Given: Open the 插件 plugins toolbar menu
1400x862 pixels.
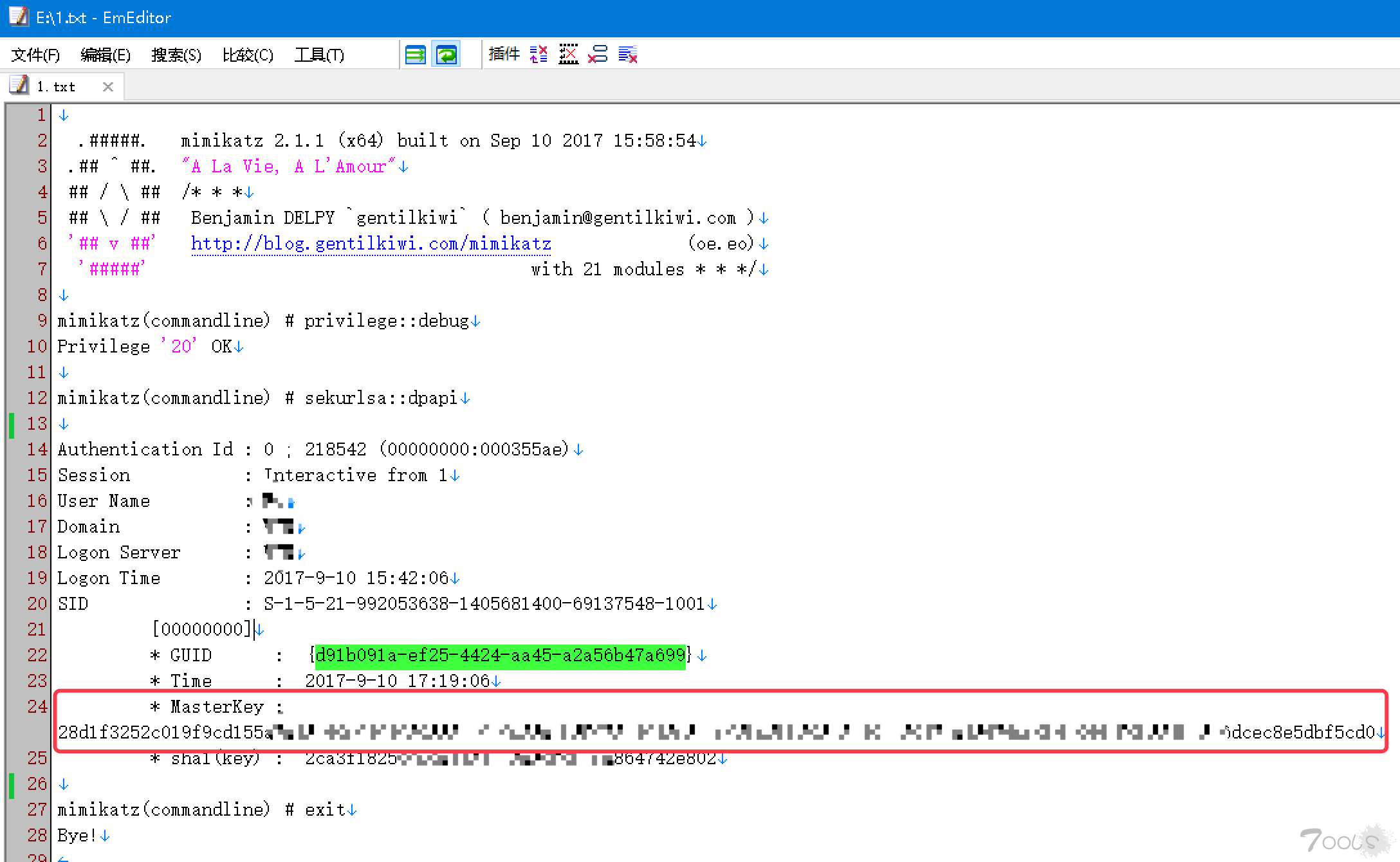Looking at the screenshot, I should pyautogui.click(x=504, y=55).
